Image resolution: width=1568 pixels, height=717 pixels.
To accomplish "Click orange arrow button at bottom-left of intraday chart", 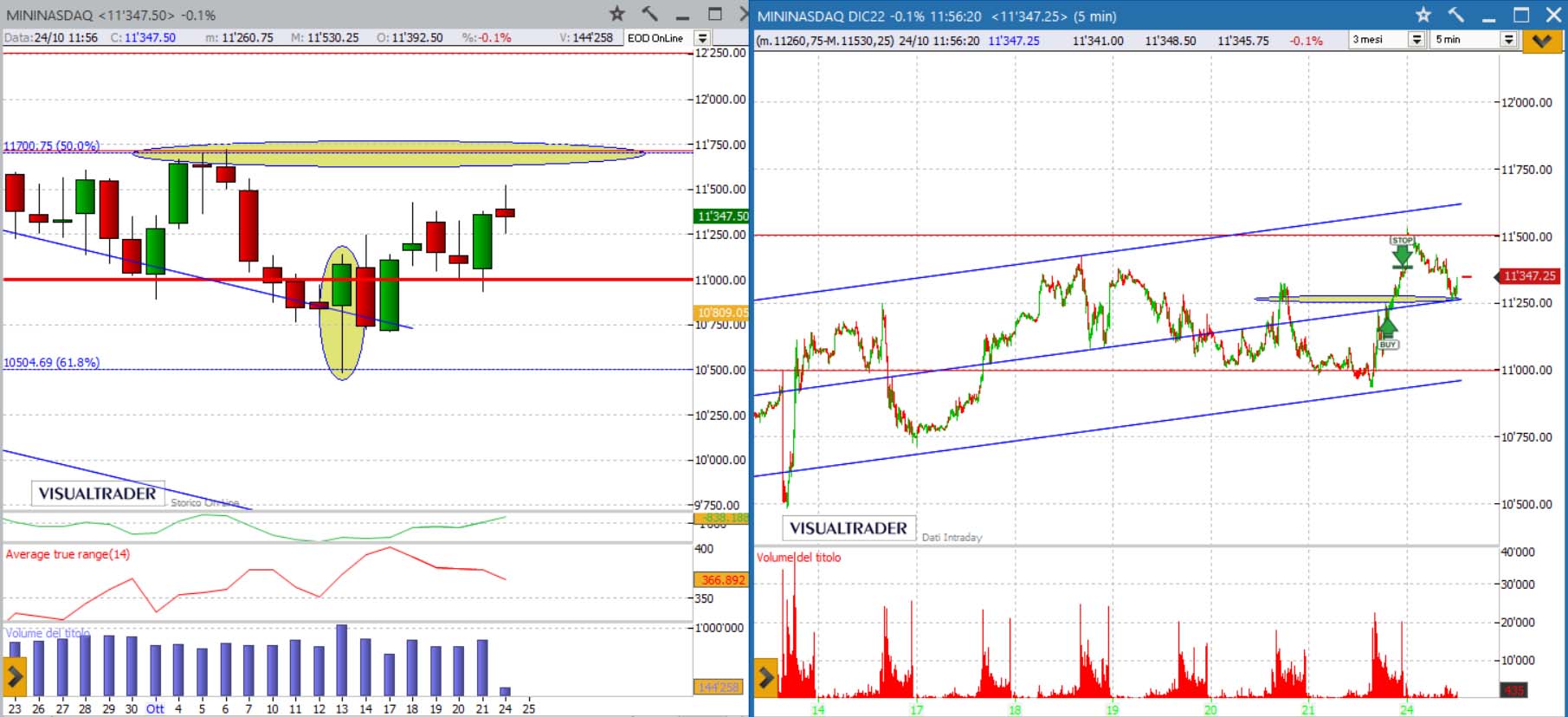I will [766, 677].
